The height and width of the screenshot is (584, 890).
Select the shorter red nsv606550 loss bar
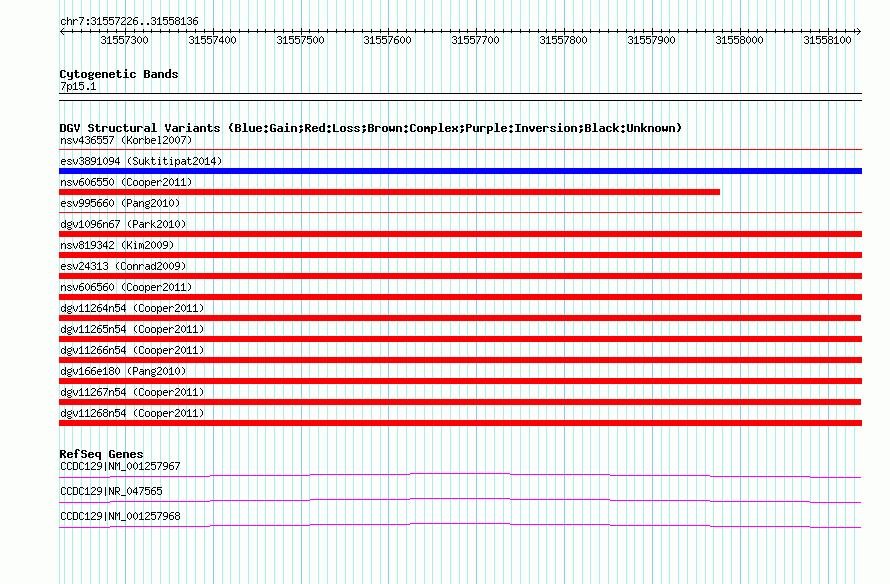coord(389,192)
